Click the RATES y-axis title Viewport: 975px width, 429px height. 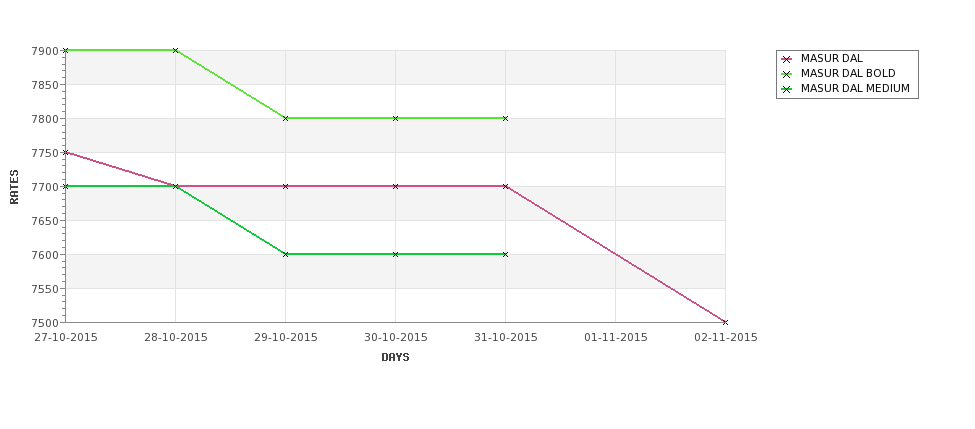14,187
